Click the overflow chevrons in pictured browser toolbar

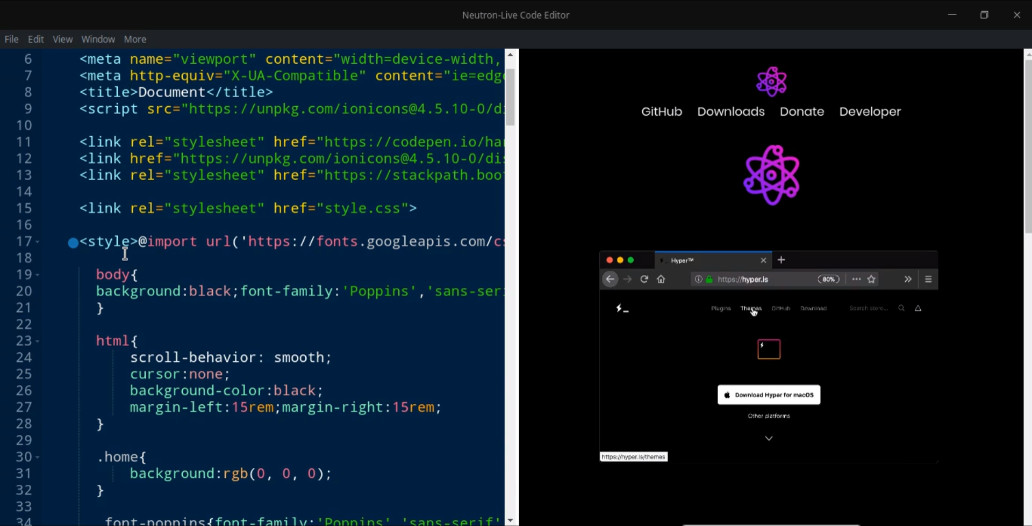click(x=908, y=279)
